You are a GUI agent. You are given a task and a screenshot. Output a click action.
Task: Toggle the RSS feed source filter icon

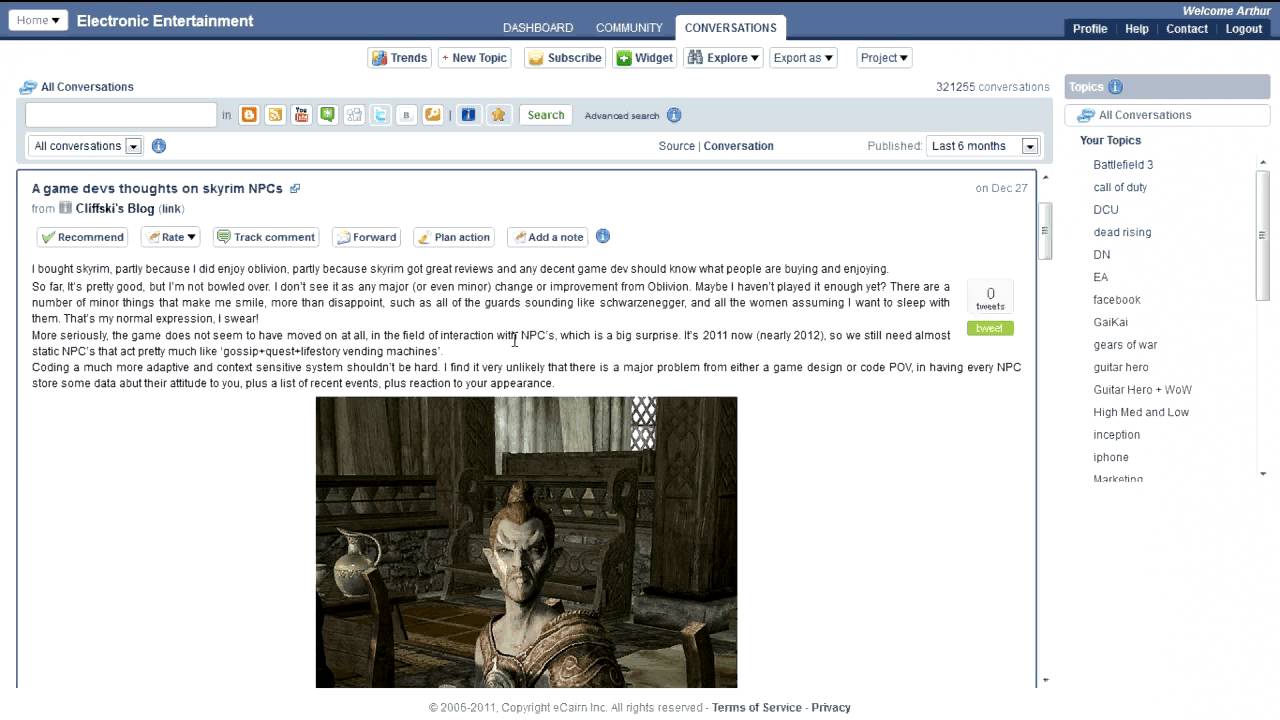(x=275, y=115)
